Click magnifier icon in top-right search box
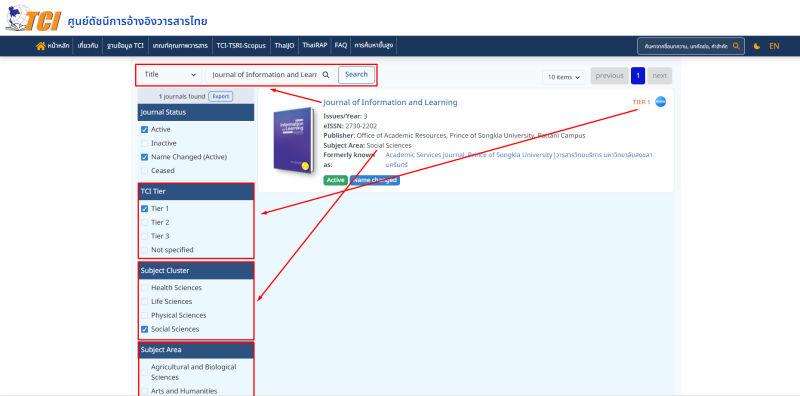 click(736, 46)
